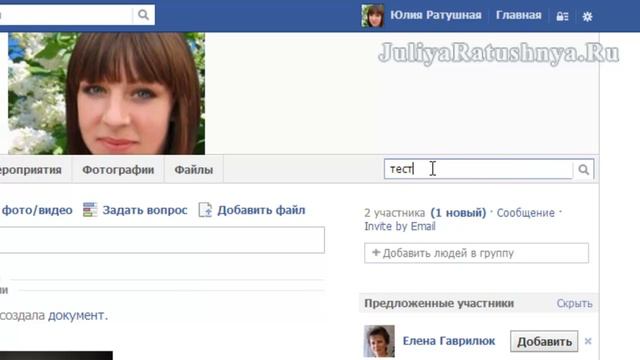Open the документ link in the post
The image size is (640, 360).
pos(76,316)
